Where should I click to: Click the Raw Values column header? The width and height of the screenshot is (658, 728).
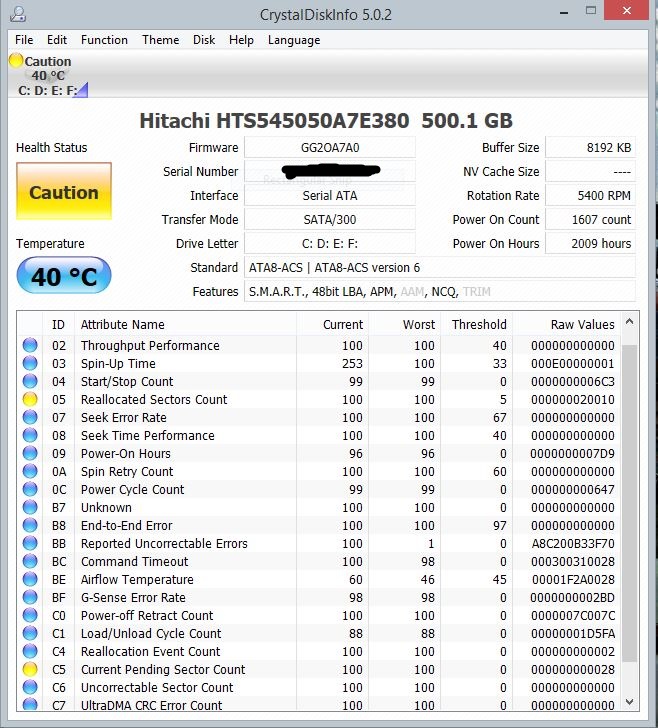[x=567, y=324]
